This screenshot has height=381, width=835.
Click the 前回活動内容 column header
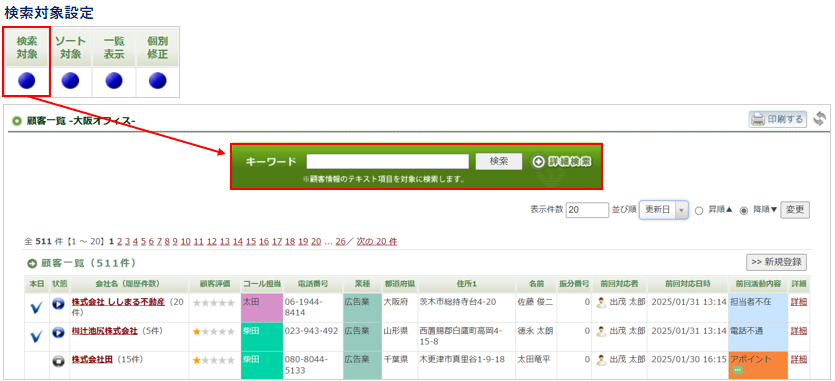[x=758, y=284]
